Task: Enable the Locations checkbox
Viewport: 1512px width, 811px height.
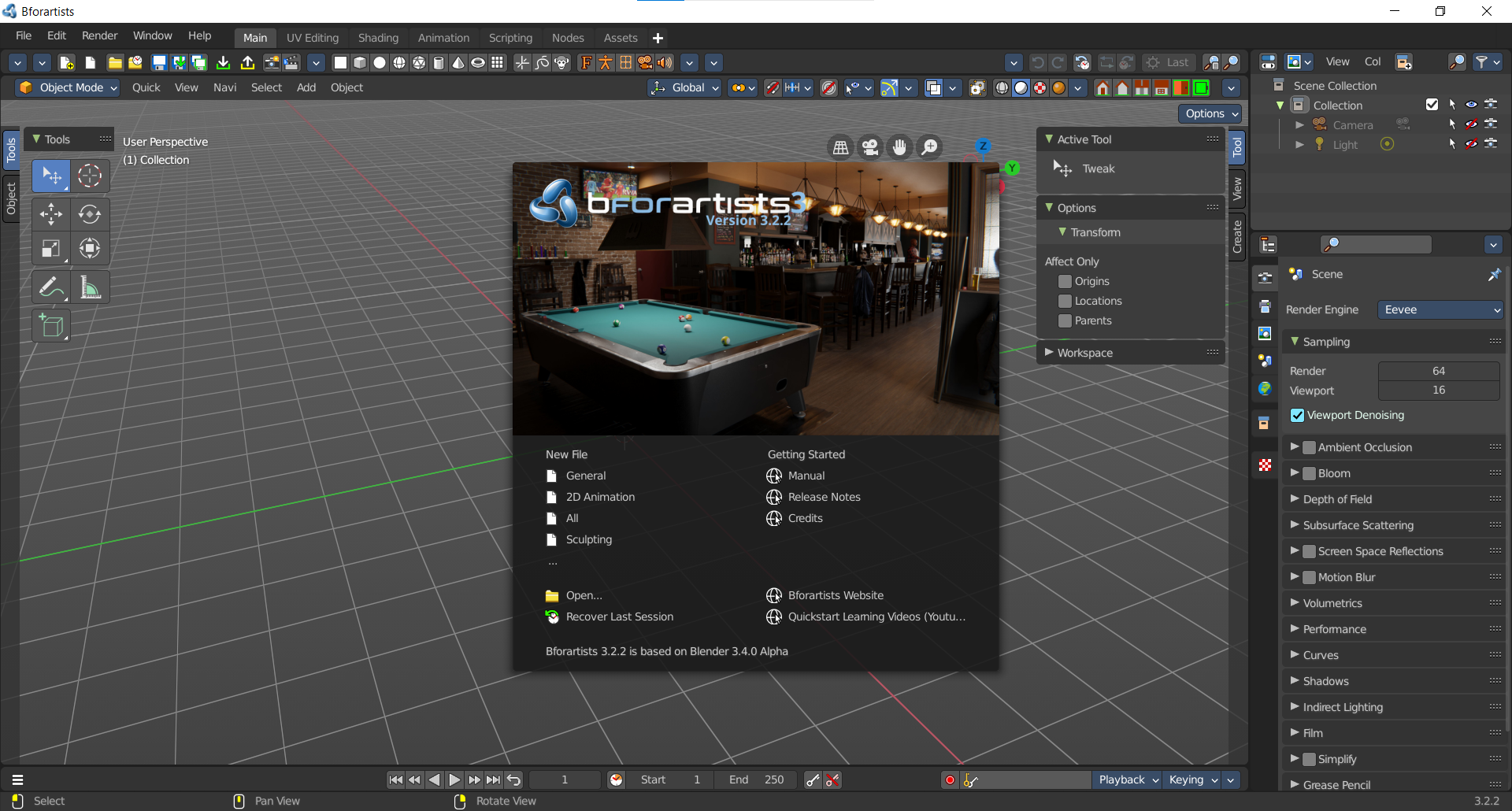Action: pyautogui.click(x=1065, y=301)
